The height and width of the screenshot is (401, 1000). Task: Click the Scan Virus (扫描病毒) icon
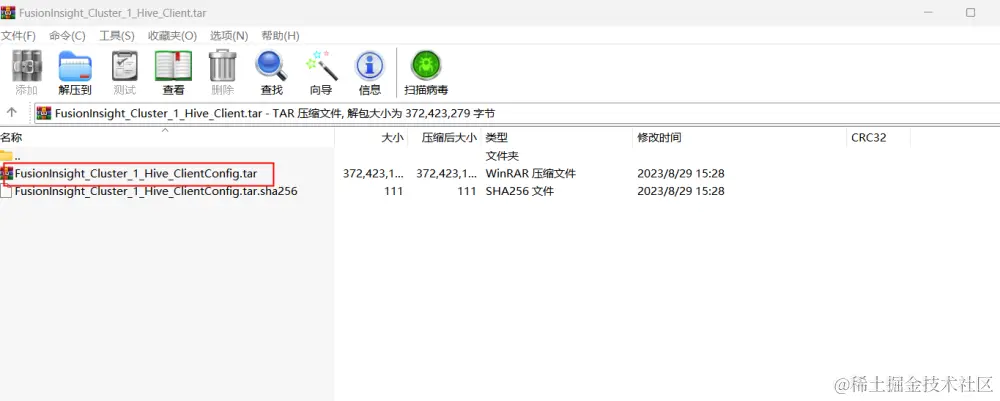(426, 66)
